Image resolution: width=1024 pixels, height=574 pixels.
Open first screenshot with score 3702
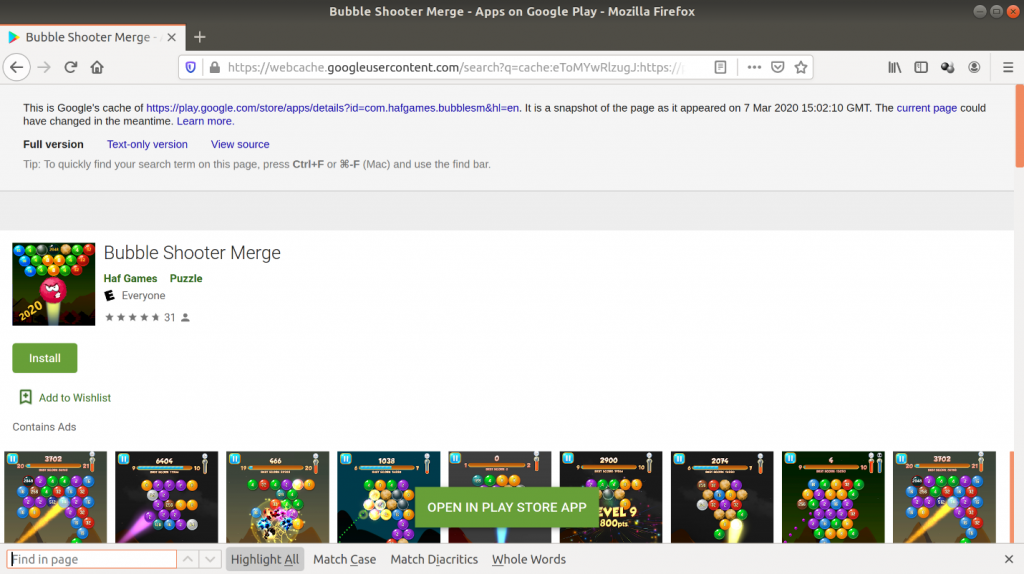point(56,497)
